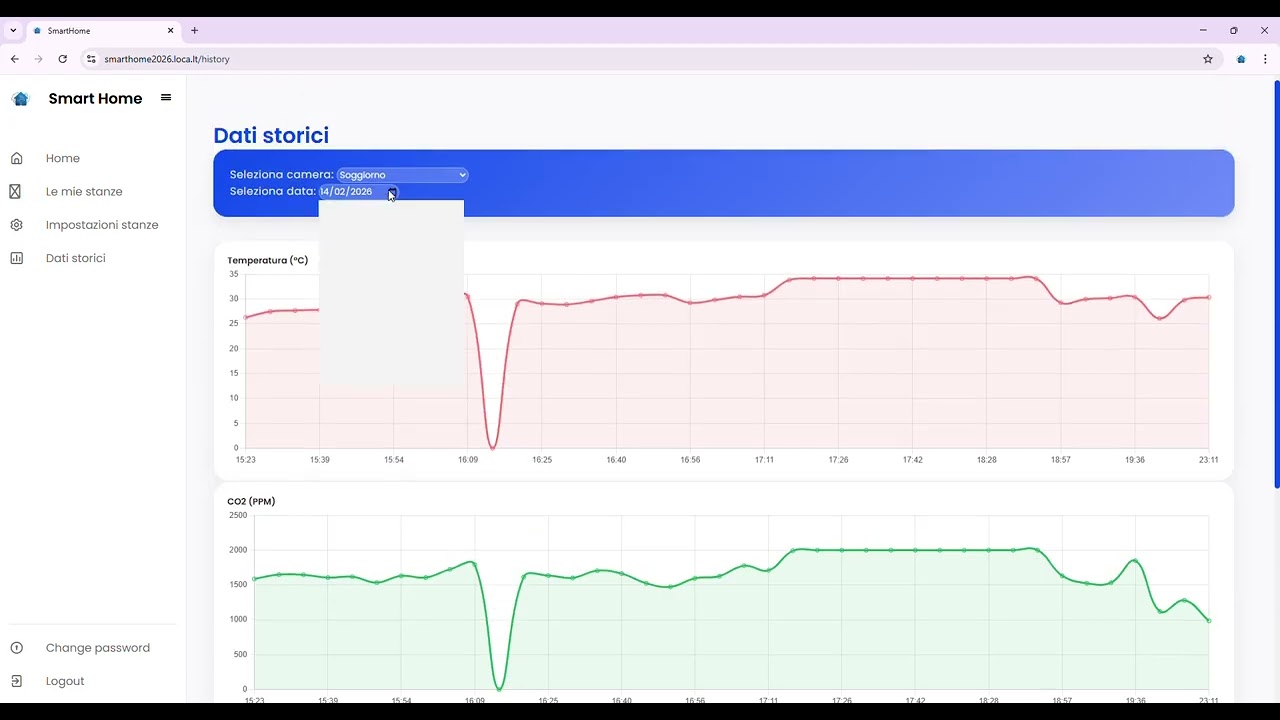
Task: Click the 15:23 label on temperature axis
Action: point(245,460)
